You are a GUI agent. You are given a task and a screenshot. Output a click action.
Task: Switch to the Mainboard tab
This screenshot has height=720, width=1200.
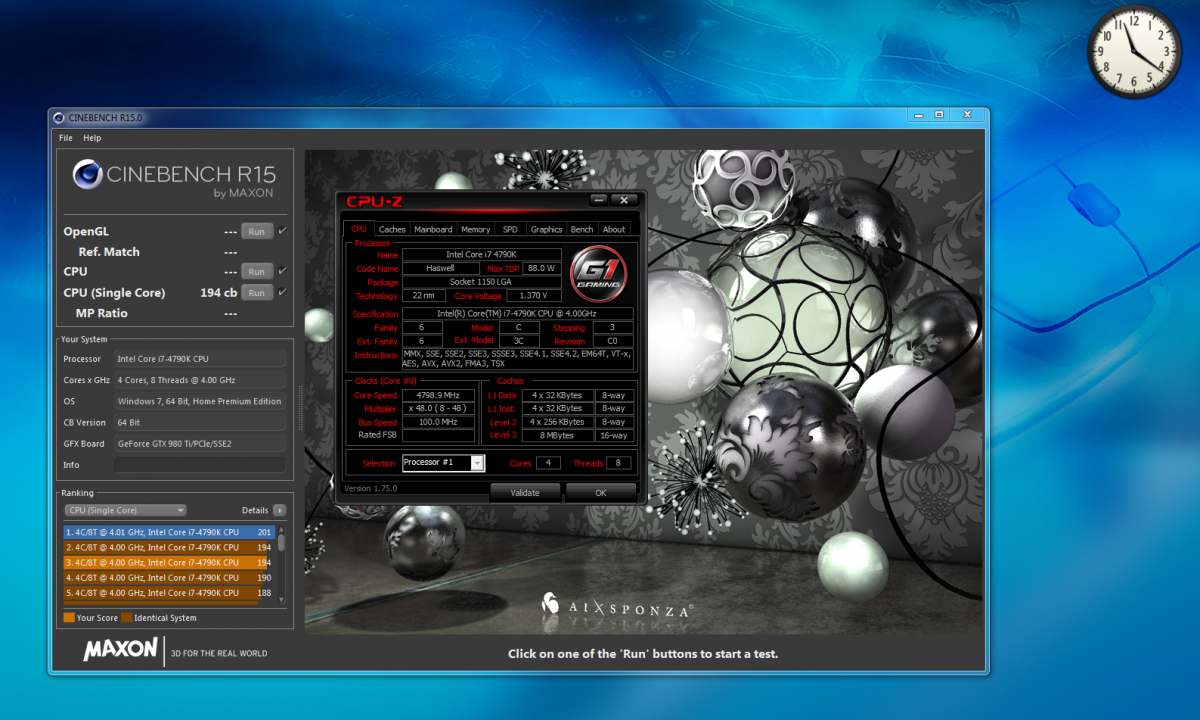tap(433, 229)
